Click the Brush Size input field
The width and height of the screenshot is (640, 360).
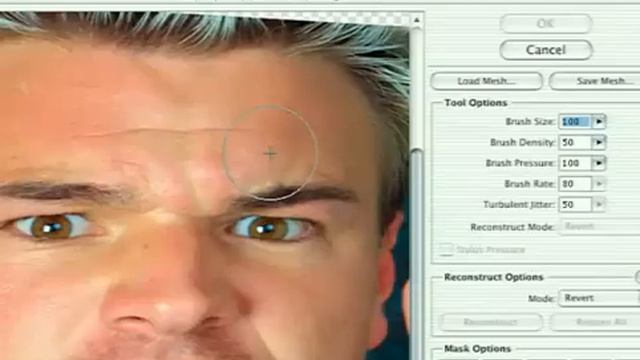tap(575, 122)
